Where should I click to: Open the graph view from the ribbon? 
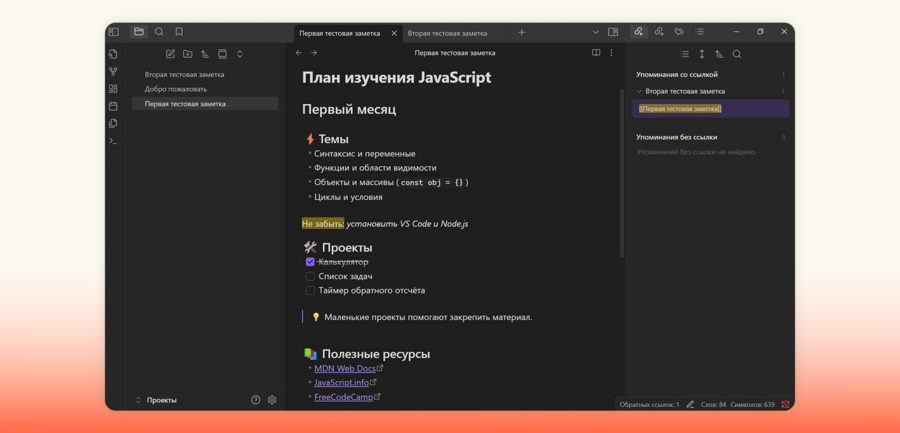[x=113, y=71]
